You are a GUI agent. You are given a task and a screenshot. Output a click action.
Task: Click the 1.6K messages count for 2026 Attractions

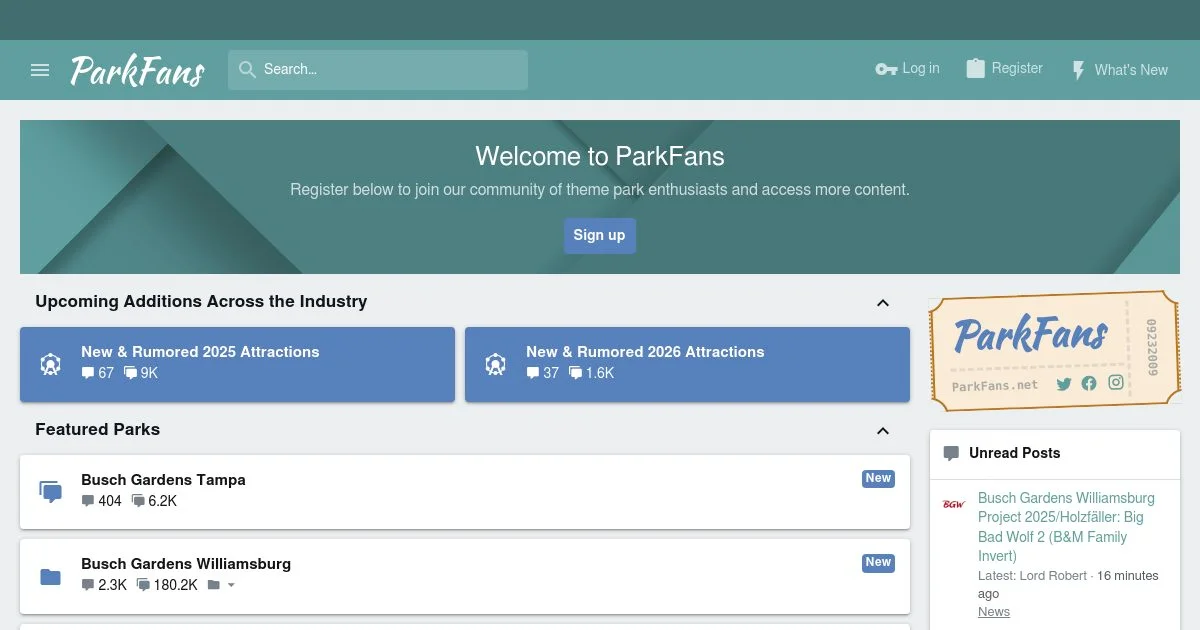pyautogui.click(x=592, y=373)
